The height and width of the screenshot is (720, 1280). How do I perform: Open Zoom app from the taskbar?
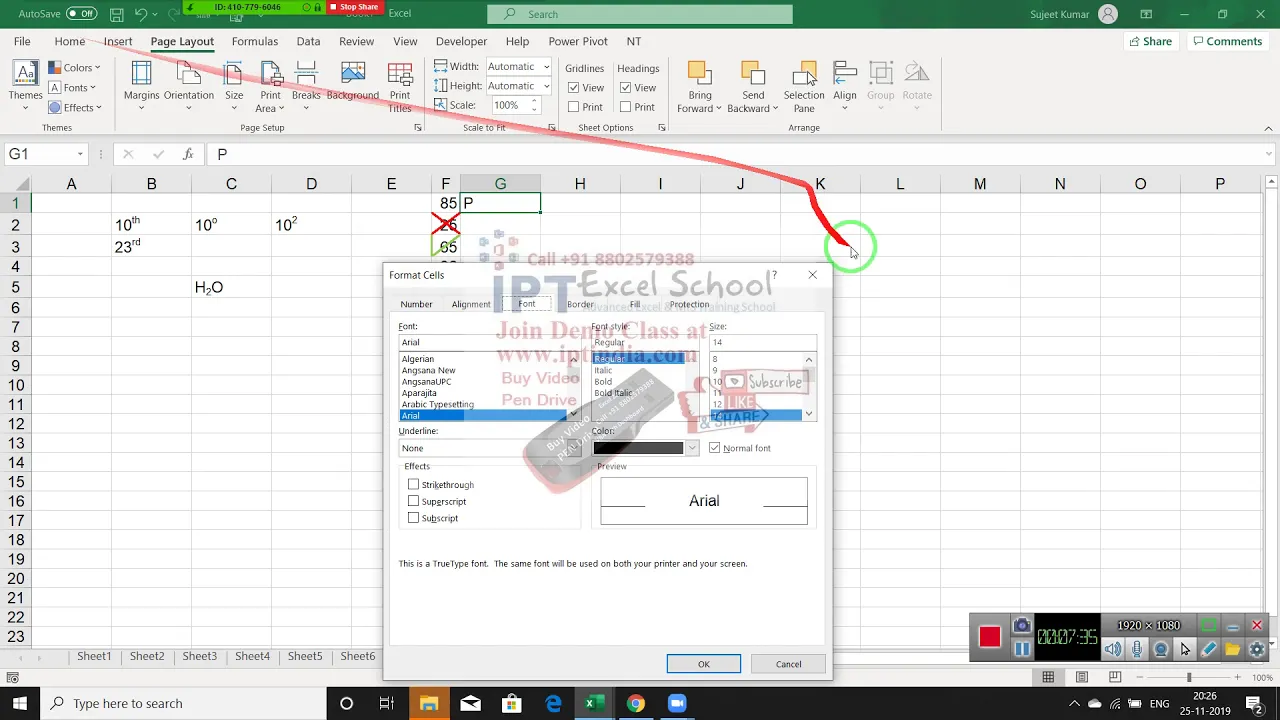[677, 703]
